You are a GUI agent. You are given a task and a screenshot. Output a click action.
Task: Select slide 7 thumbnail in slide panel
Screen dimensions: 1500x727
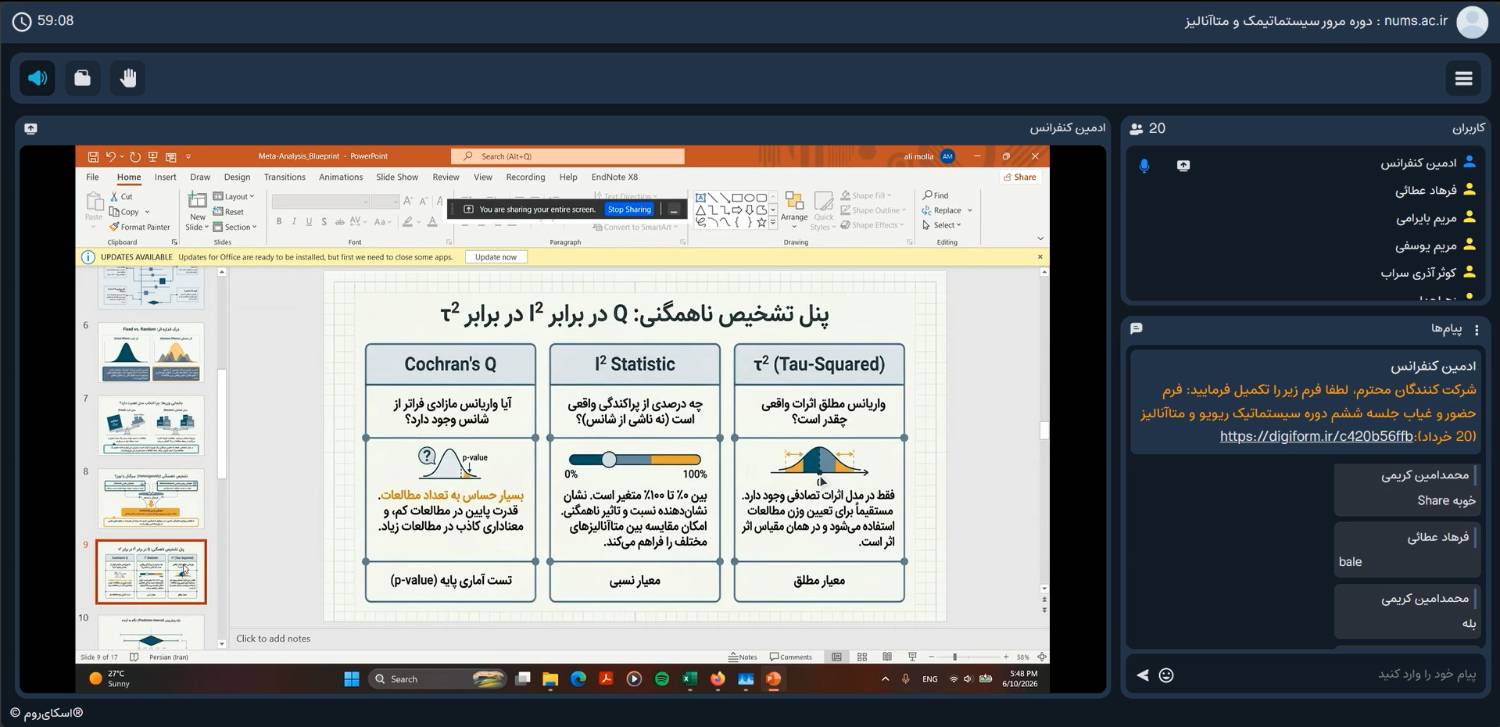151,425
